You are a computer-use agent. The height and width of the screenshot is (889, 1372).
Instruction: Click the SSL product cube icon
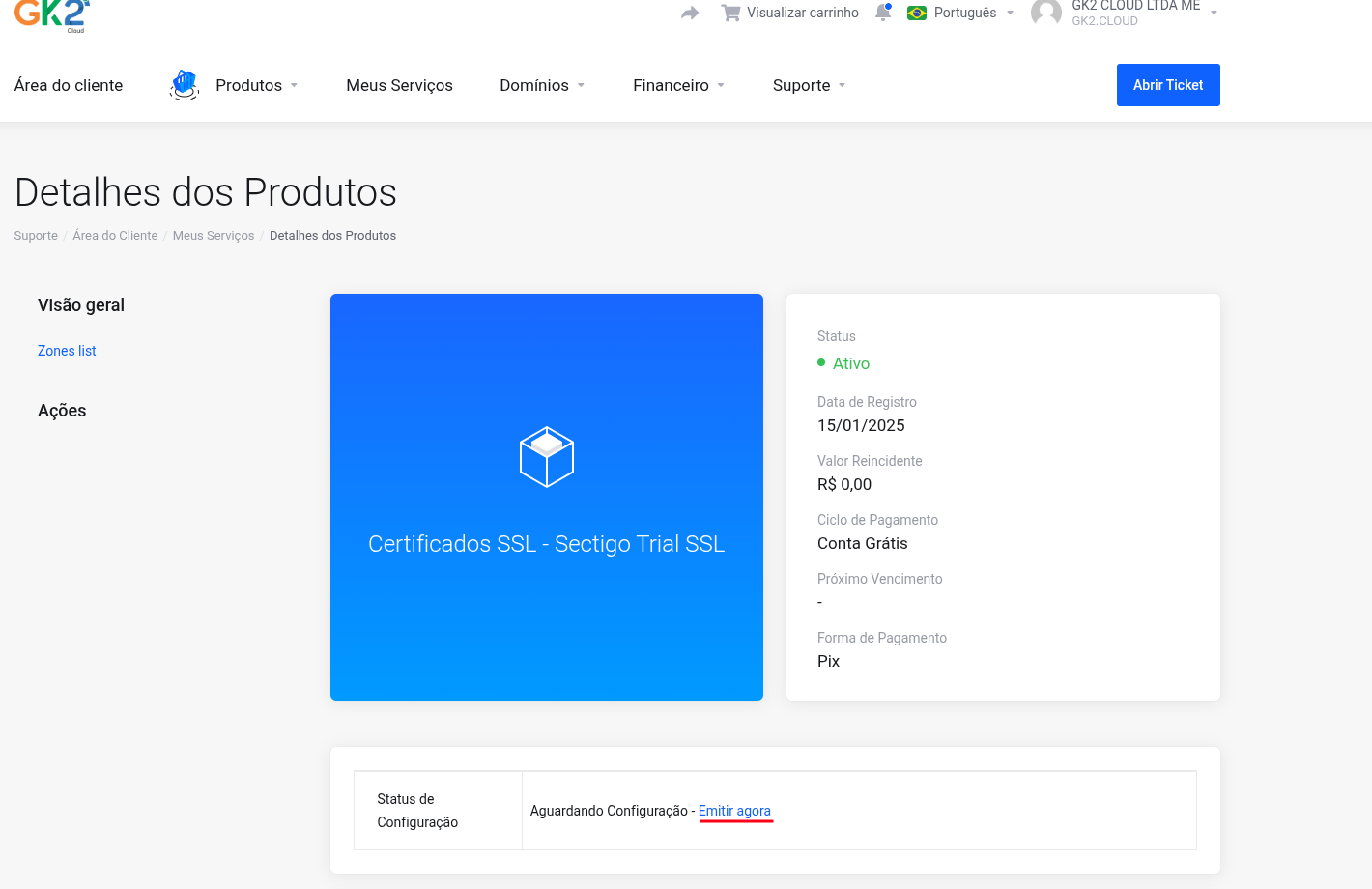tap(547, 457)
